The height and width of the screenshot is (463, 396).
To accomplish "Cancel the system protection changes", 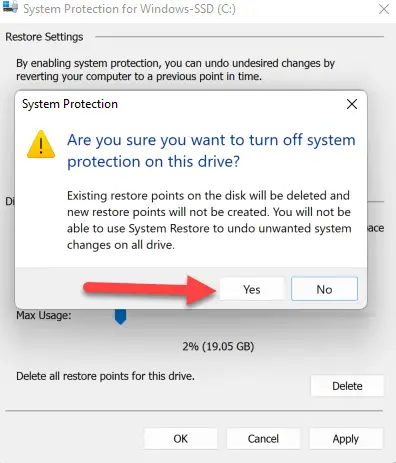I will (263, 439).
